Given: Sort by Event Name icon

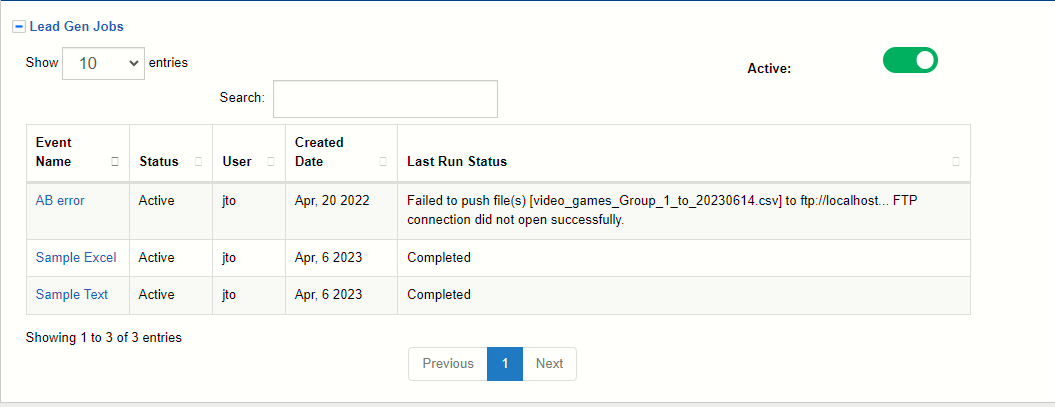Looking at the screenshot, I should point(115,162).
